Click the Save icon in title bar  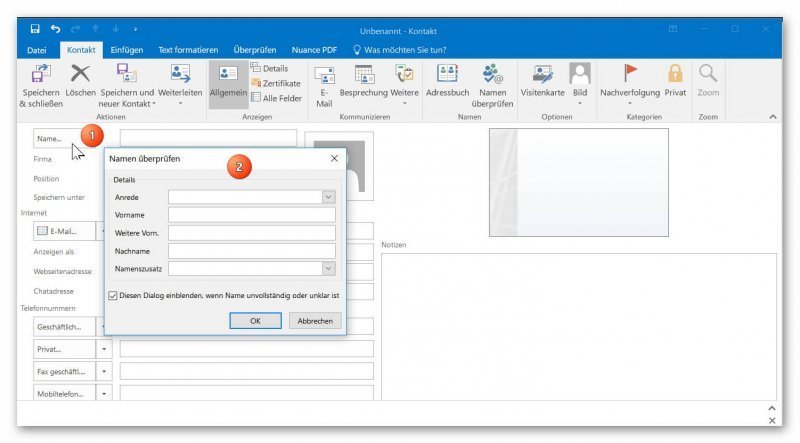coord(35,29)
